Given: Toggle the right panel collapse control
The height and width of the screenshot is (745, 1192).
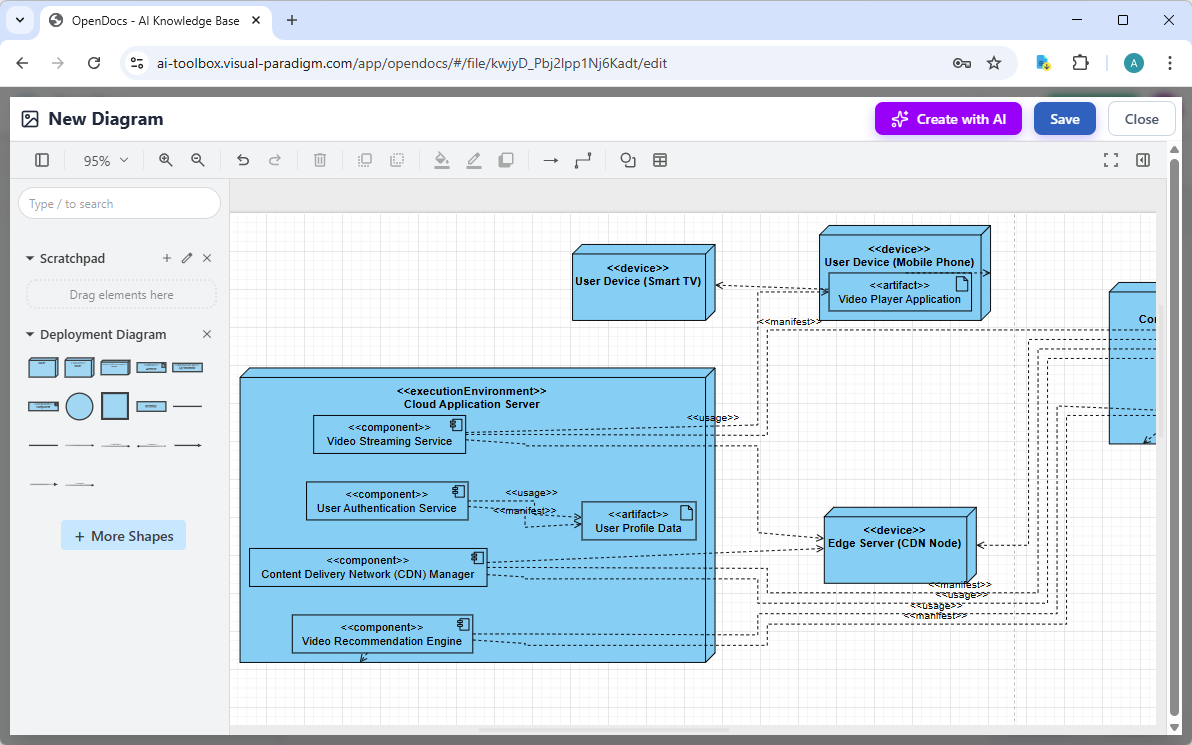Looking at the screenshot, I should tap(1143, 159).
